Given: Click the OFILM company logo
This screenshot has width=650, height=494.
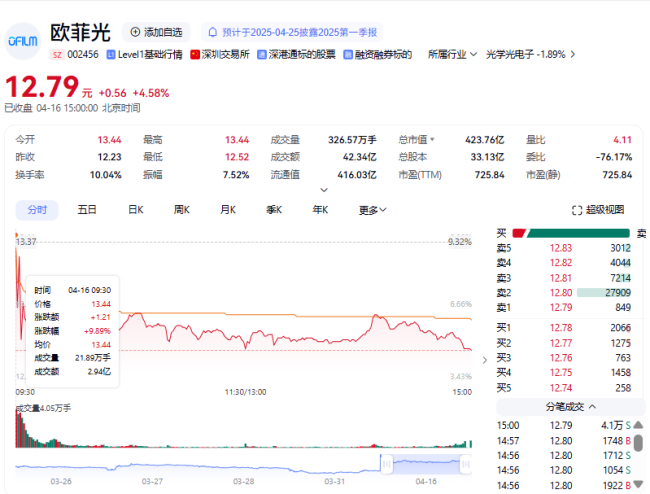Looking at the screenshot, I should [23, 41].
